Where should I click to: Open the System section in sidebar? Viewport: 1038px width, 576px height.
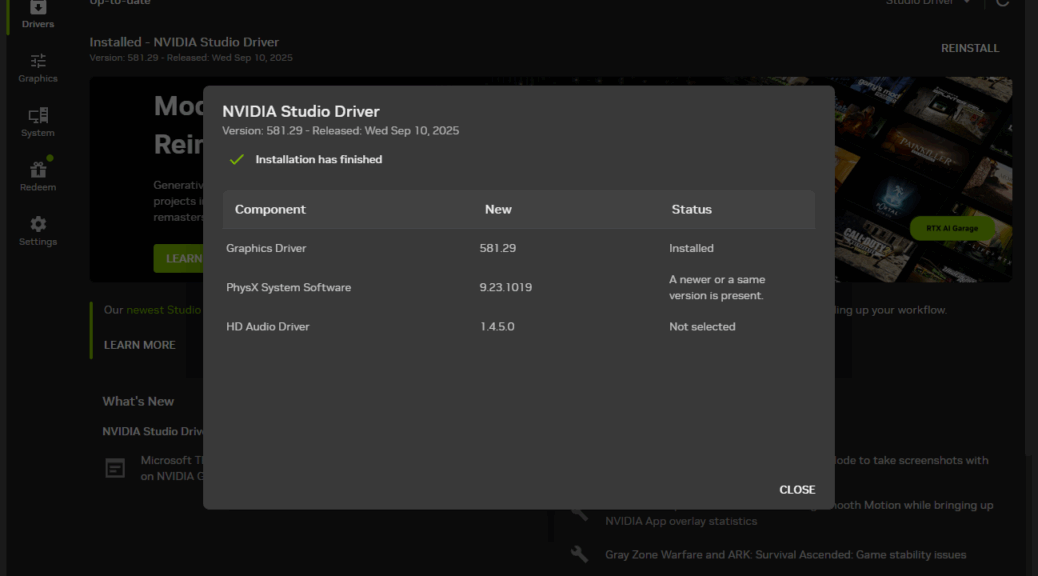pos(38,122)
